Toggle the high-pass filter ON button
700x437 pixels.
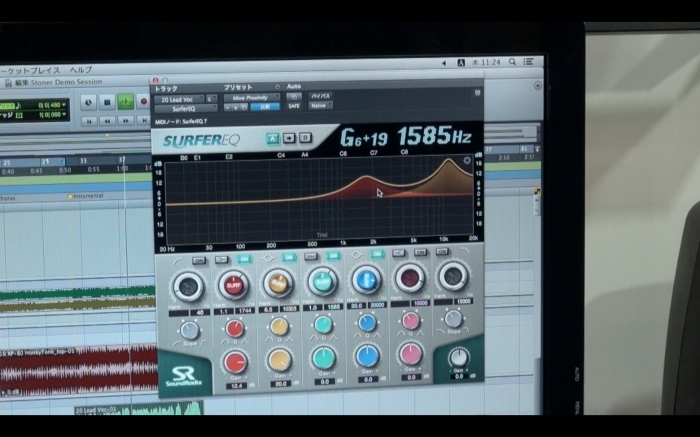click(199, 260)
